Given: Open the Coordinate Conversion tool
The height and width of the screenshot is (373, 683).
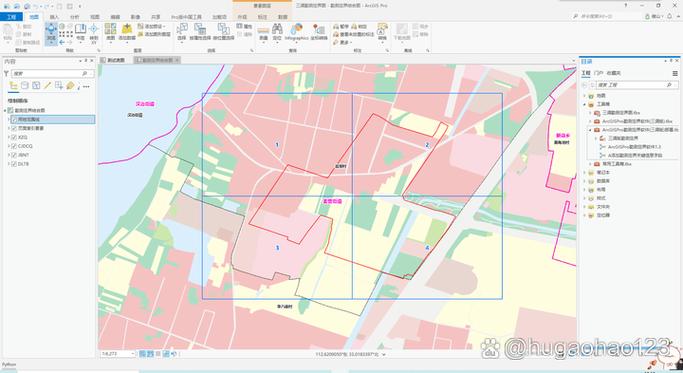Looking at the screenshot, I should 319,33.
